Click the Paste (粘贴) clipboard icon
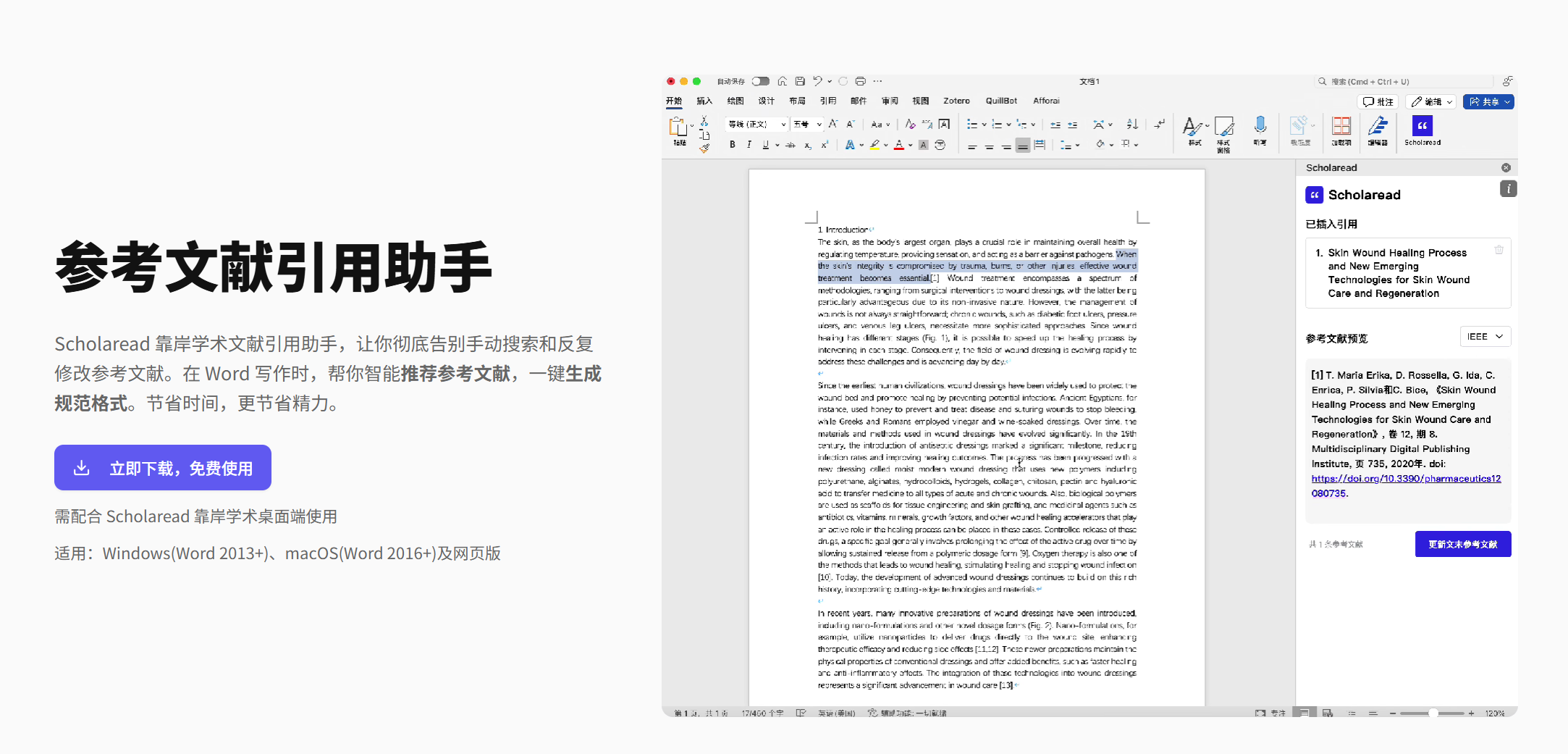This screenshot has height=754, width=1568. pyautogui.click(x=678, y=127)
